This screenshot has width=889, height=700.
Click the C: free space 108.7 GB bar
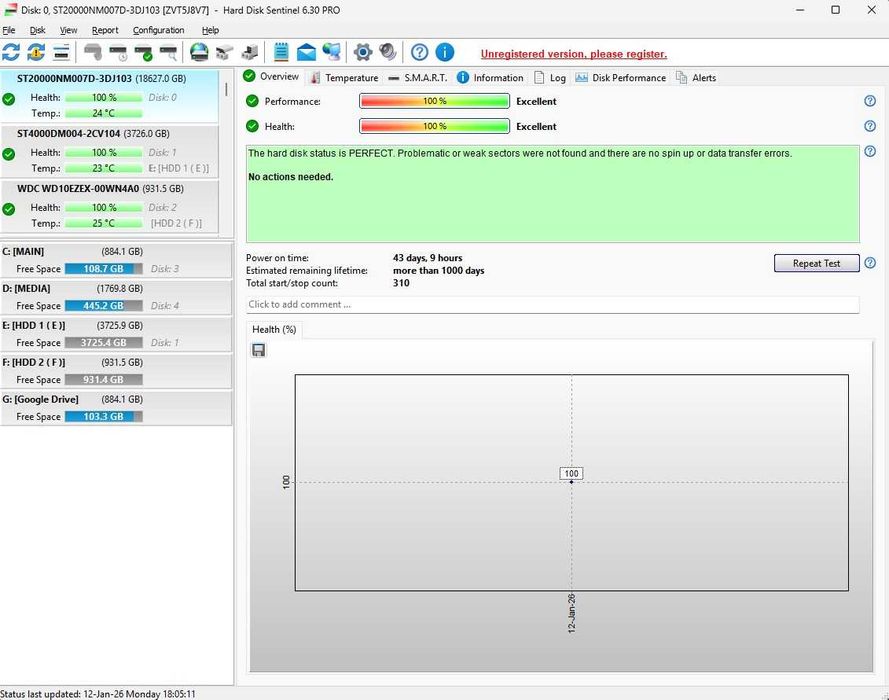click(103, 269)
